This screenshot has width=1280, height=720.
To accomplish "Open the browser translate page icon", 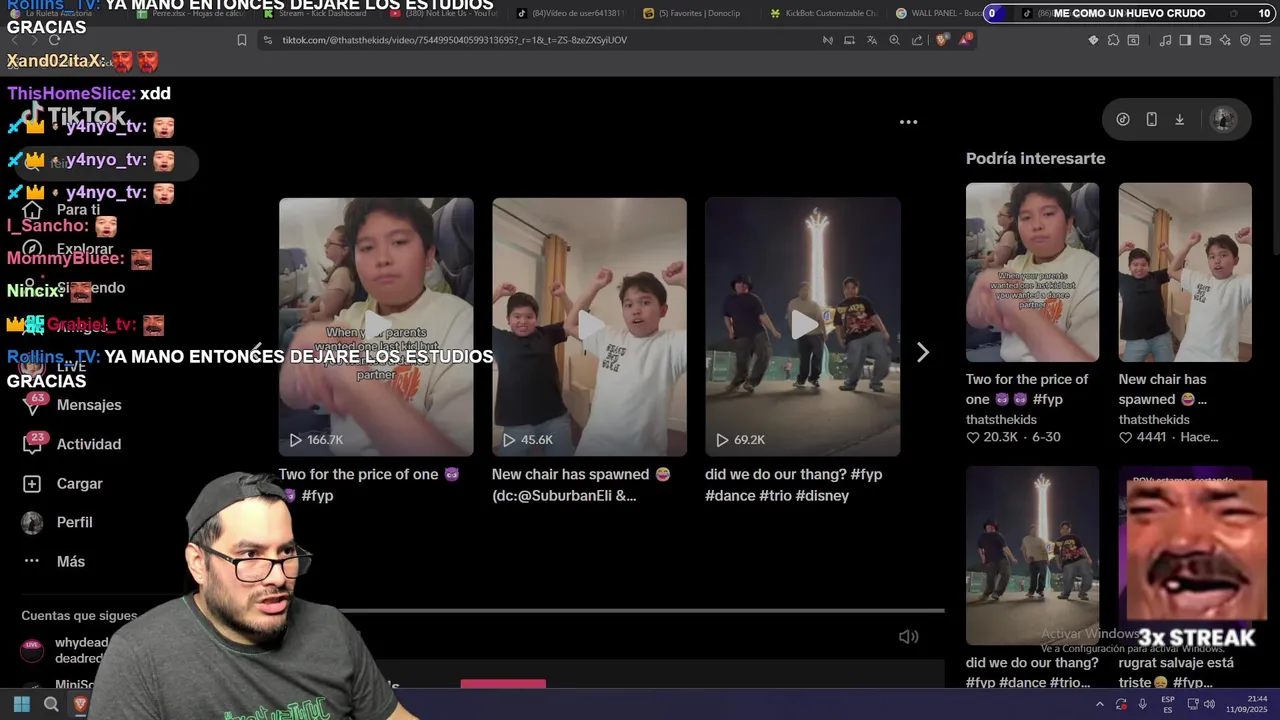I will pyautogui.click(x=871, y=40).
